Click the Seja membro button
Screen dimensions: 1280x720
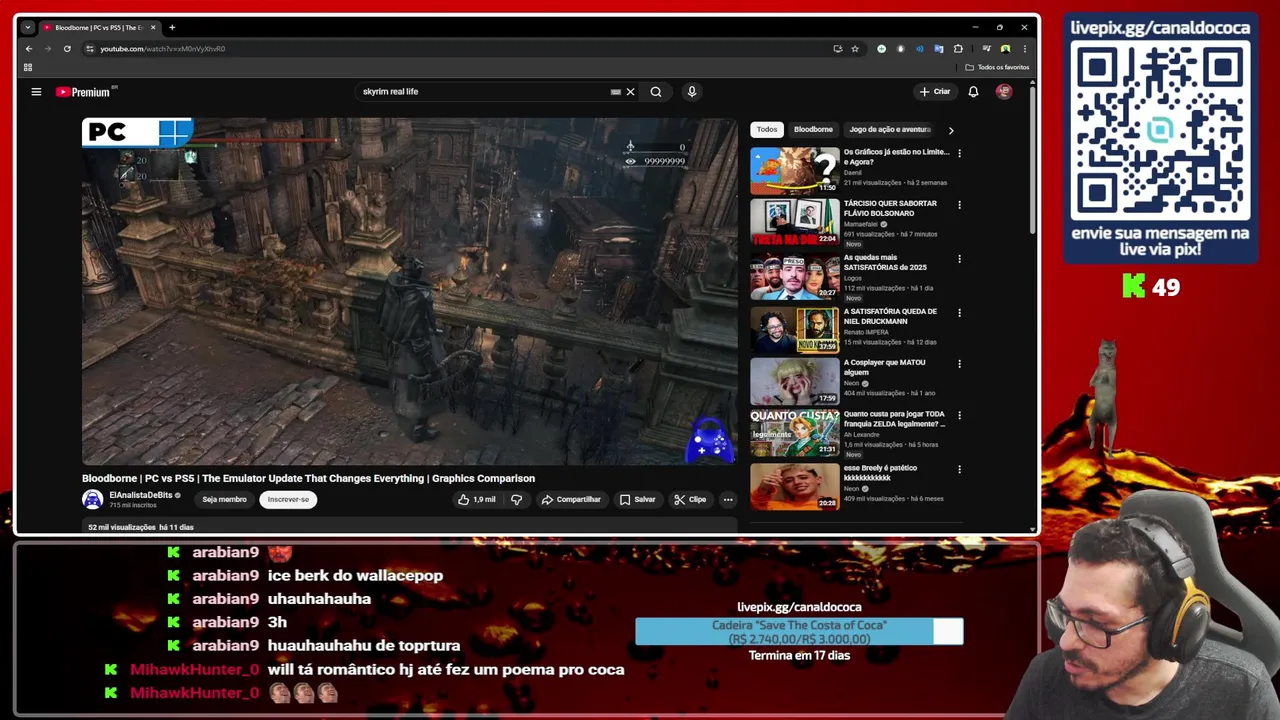pos(224,499)
